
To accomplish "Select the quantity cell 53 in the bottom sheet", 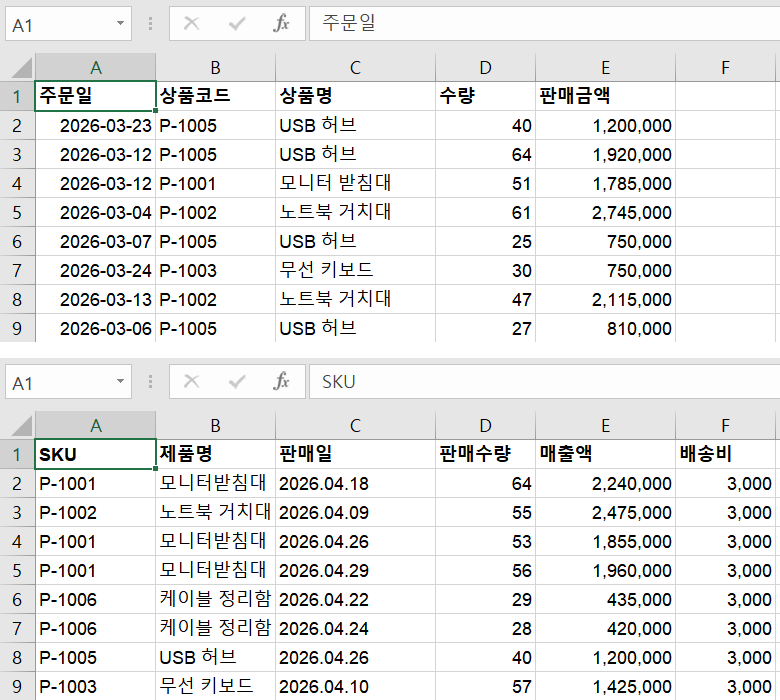I will point(486,541).
